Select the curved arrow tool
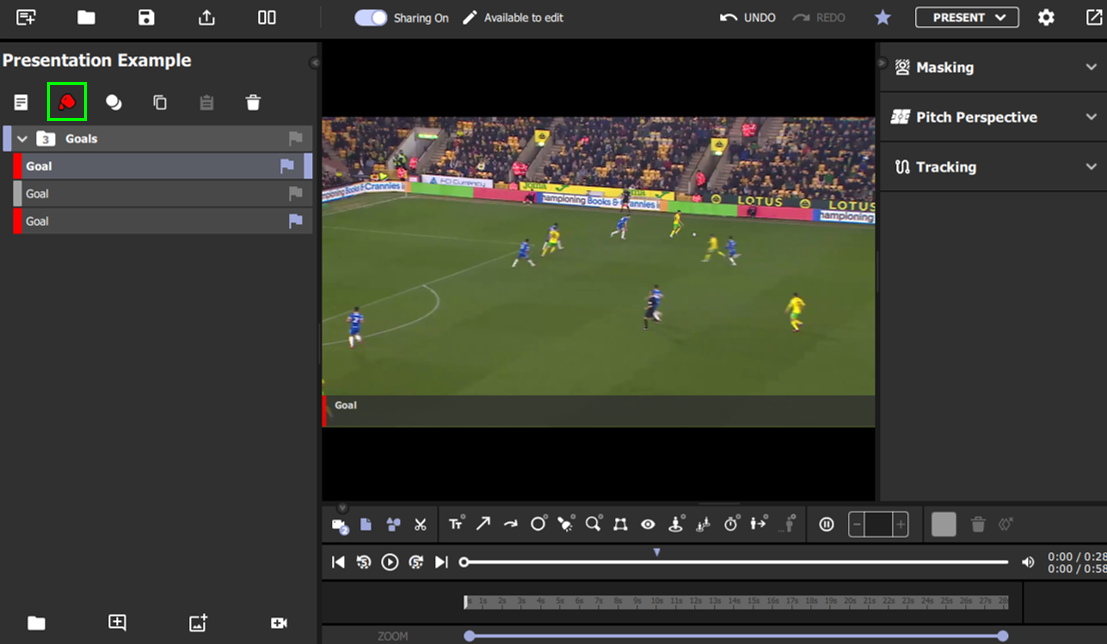The width and height of the screenshot is (1107, 644). [510, 524]
